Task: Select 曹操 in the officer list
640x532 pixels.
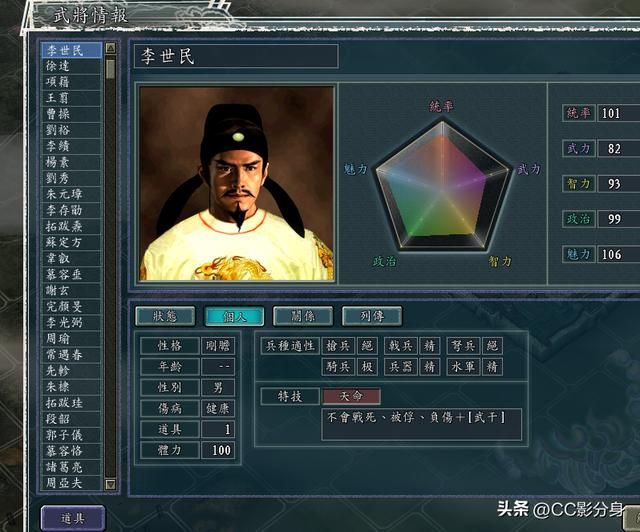Action: (x=71, y=114)
